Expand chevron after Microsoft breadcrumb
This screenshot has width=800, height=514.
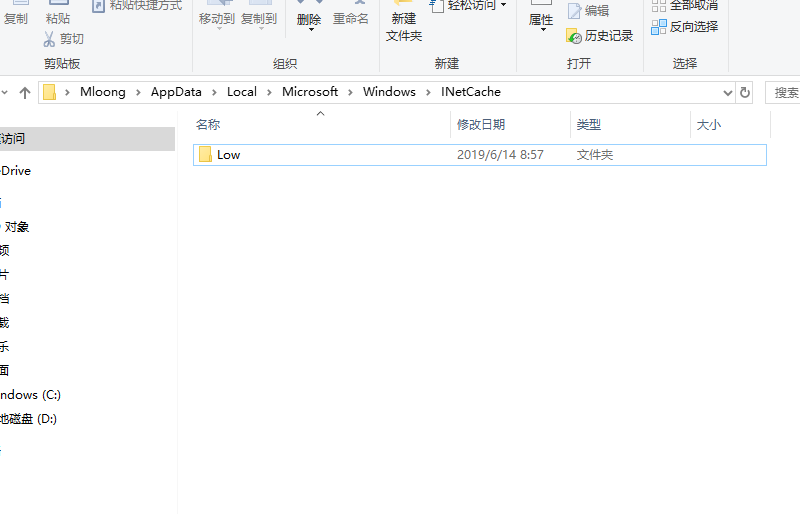tap(351, 92)
